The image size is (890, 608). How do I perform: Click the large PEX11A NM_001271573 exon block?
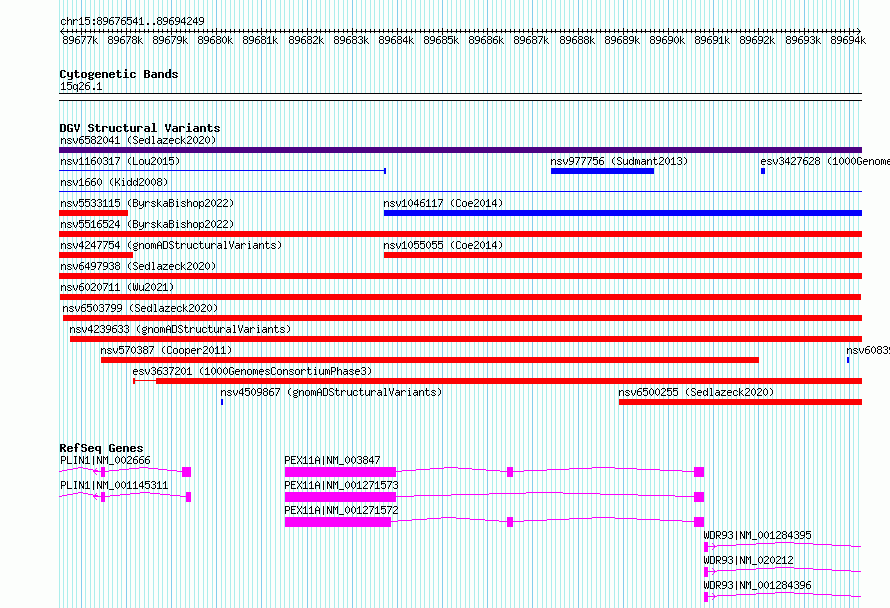click(x=340, y=497)
